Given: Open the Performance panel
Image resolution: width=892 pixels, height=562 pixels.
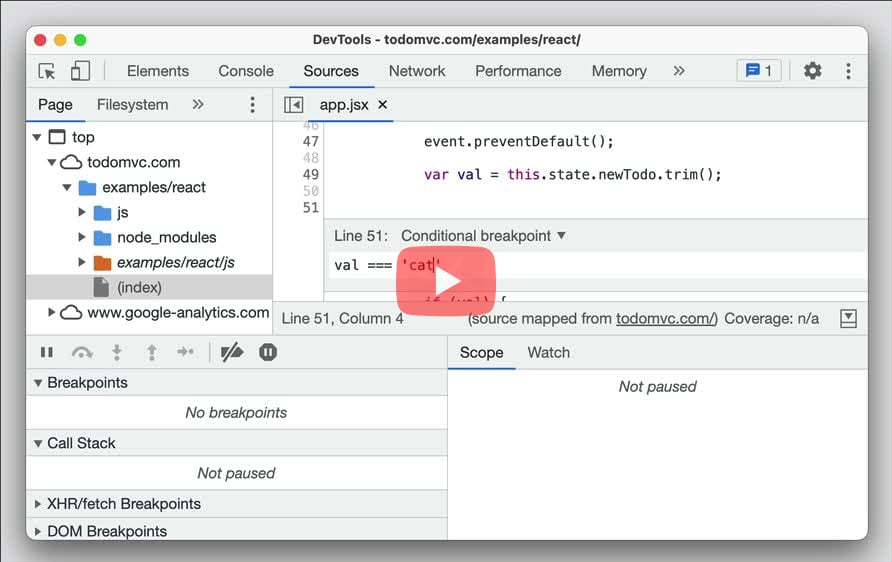Looking at the screenshot, I should (x=518, y=71).
